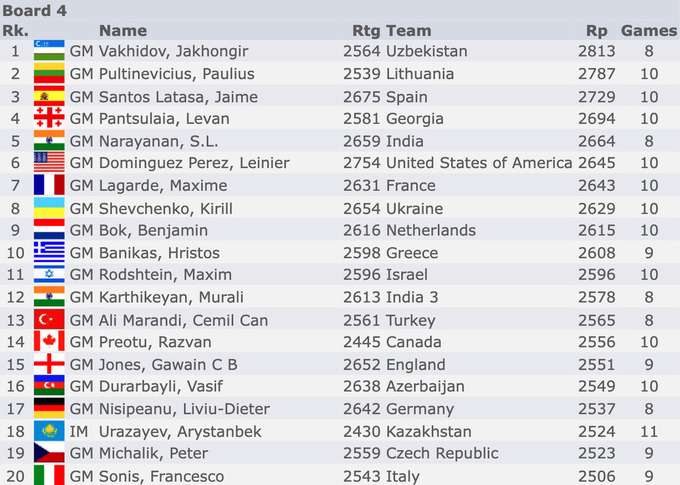Click the Canada flag icon
Image resolution: width=680 pixels, height=485 pixels.
pyautogui.click(x=49, y=341)
